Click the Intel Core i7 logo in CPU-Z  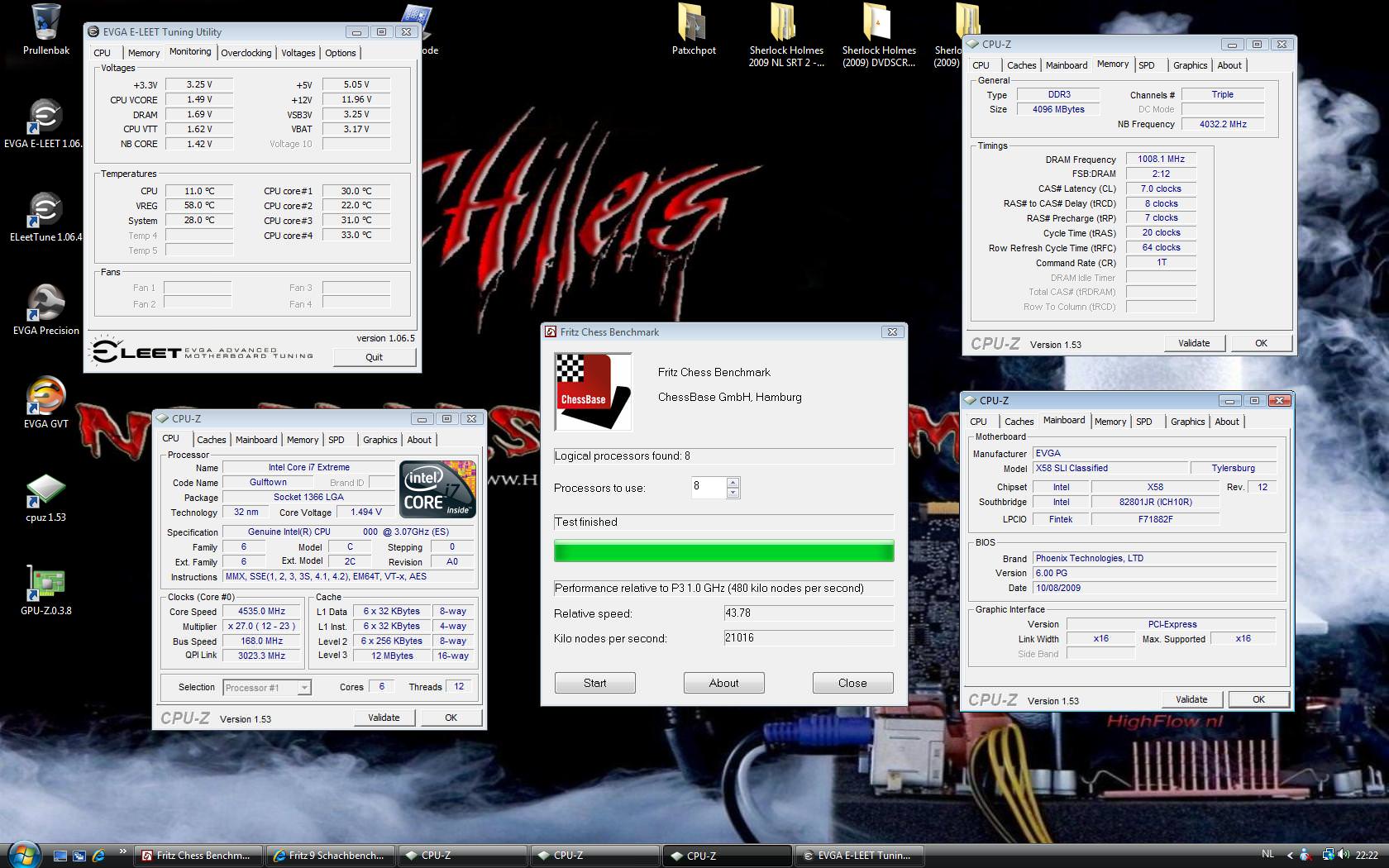[437, 489]
